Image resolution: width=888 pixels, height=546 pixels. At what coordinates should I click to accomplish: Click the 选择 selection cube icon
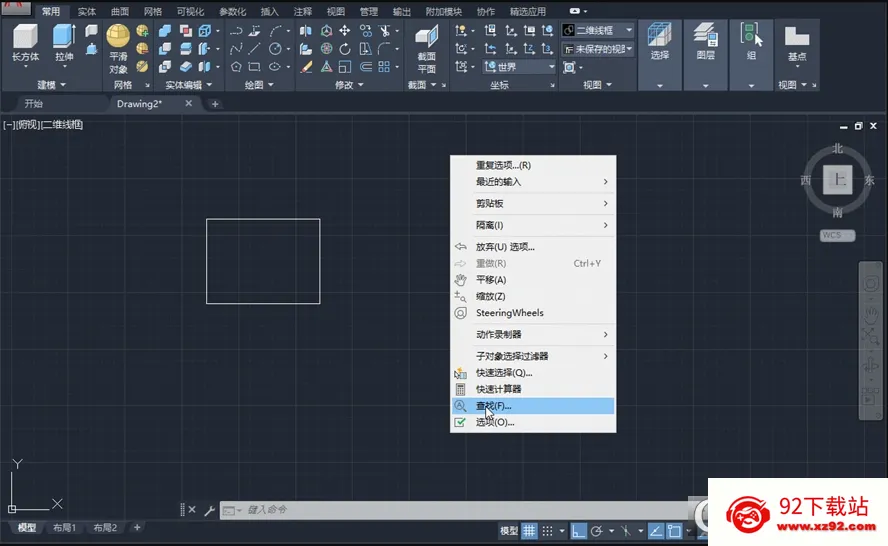click(659, 35)
